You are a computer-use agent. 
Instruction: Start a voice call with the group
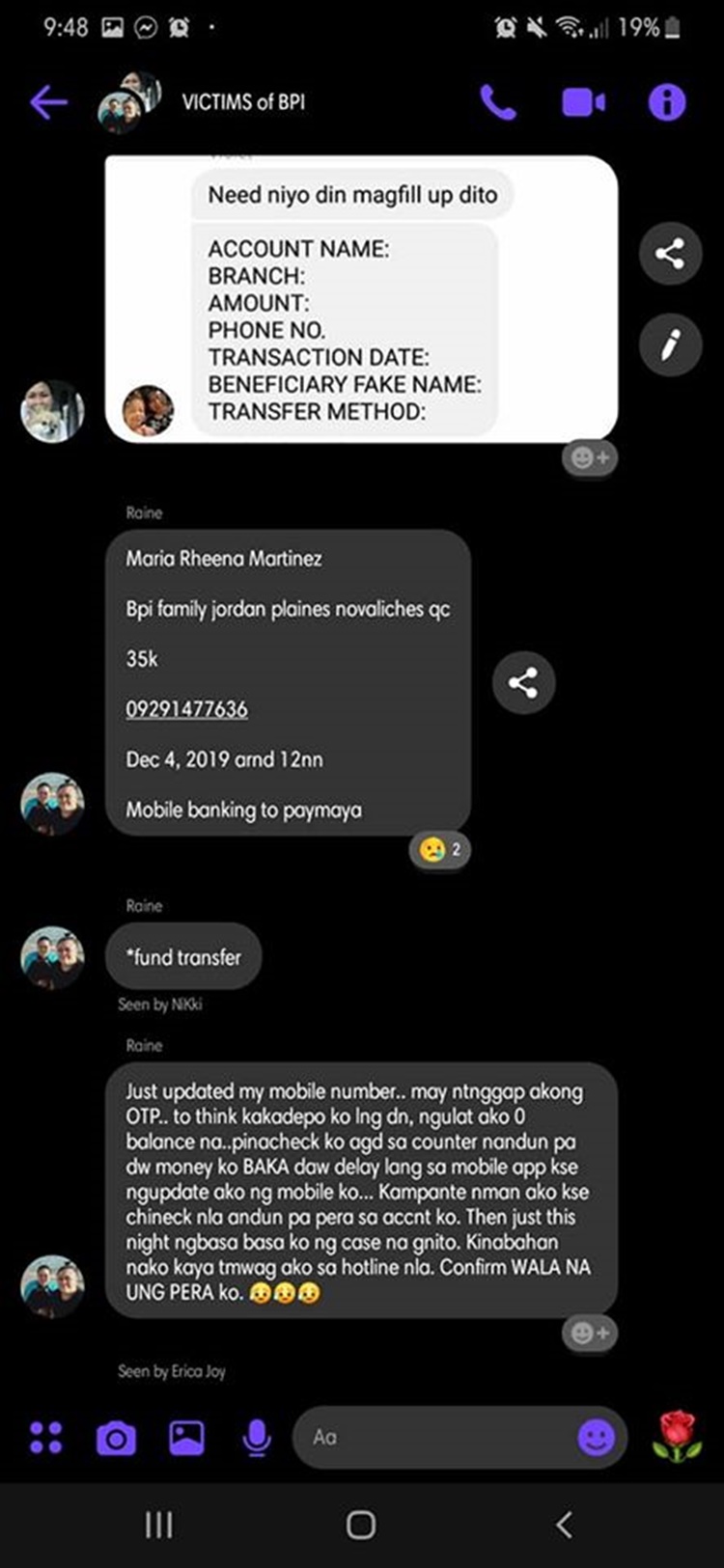(498, 101)
